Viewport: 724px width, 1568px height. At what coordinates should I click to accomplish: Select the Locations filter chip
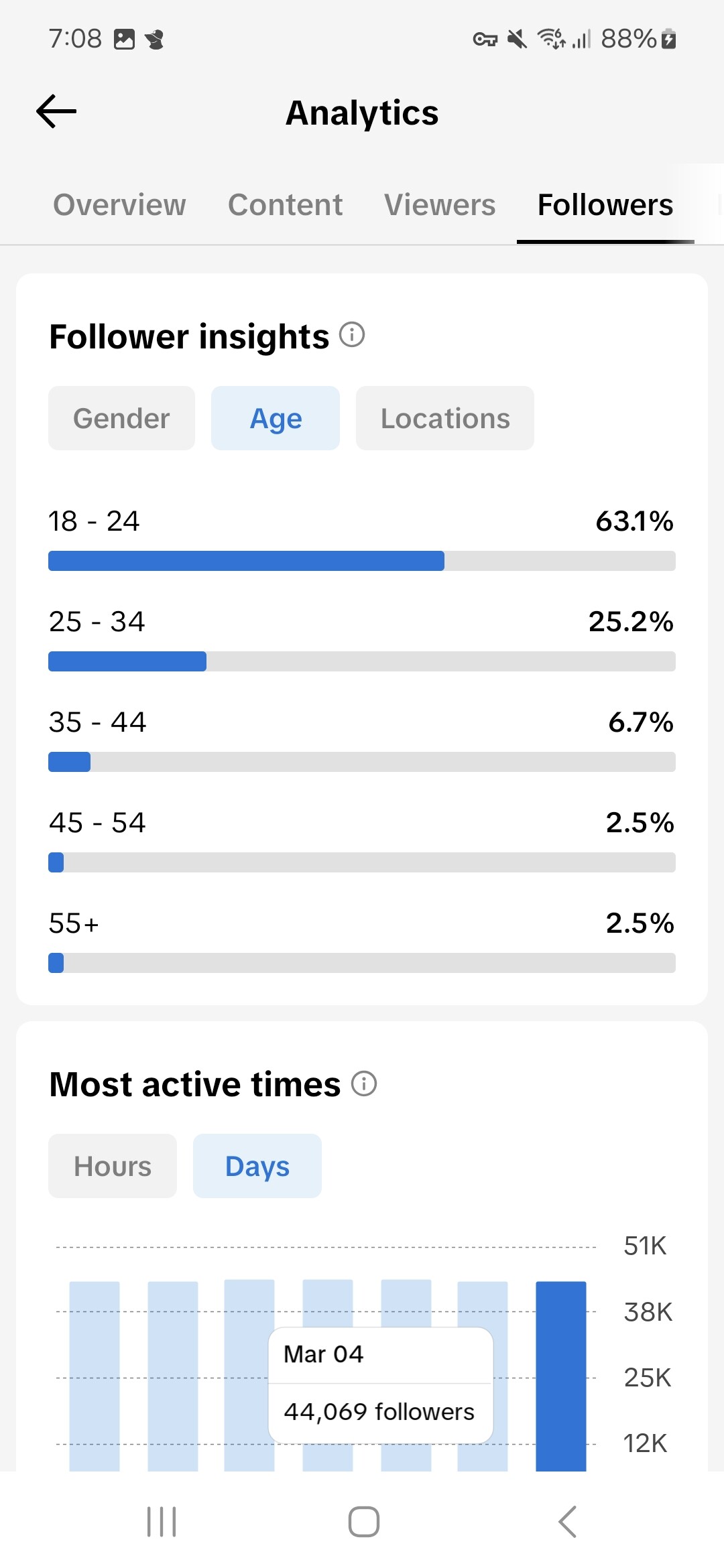click(445, 418)
